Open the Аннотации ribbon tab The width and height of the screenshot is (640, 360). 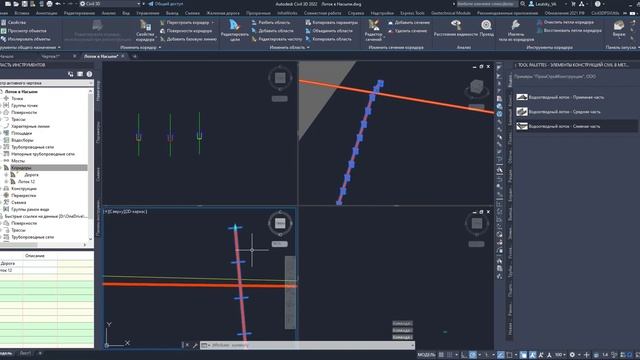point(47,13)
